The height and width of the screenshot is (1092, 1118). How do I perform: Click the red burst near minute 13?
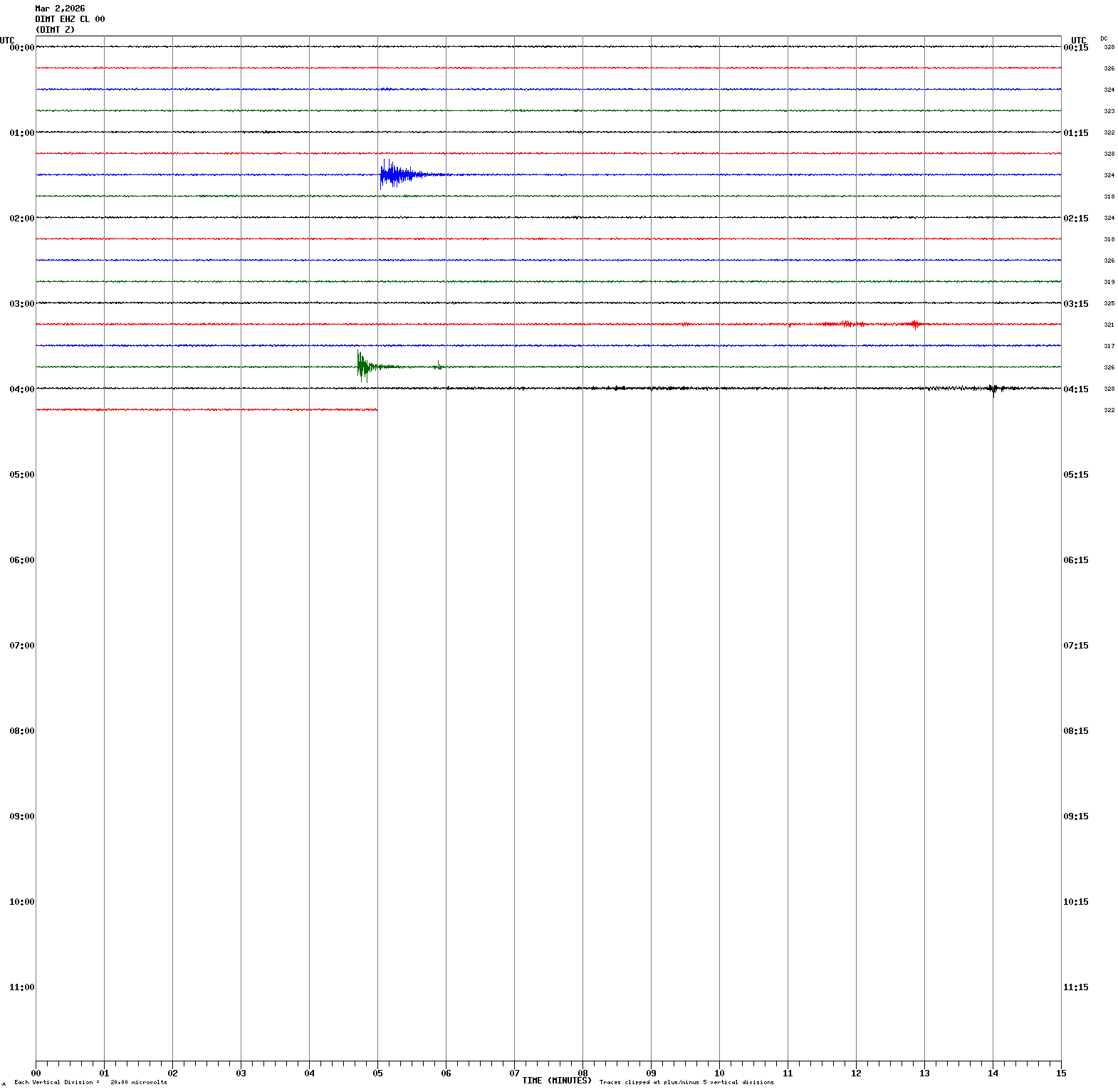click(915, 325)
